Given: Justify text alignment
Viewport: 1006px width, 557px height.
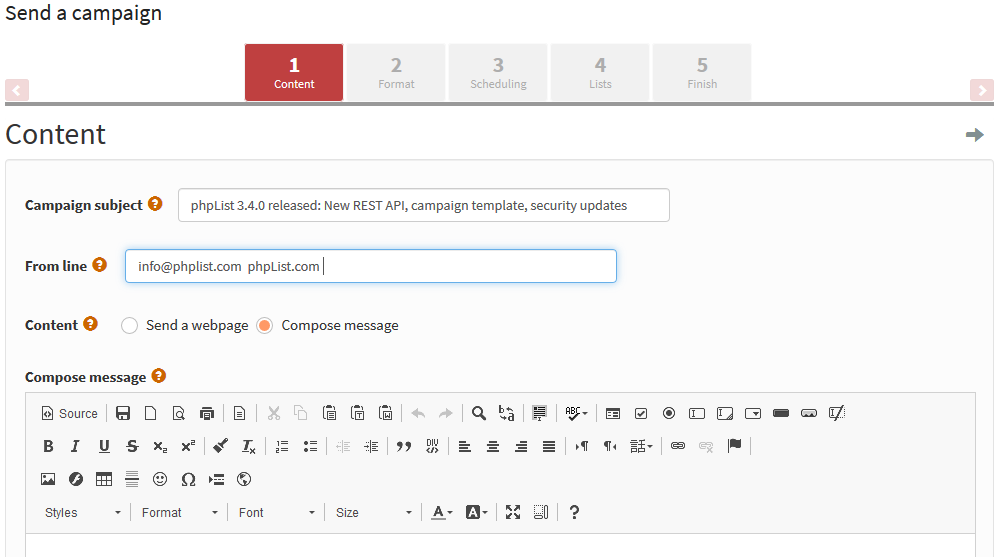Looking at the screenshot, I should [x=549, y=446].
